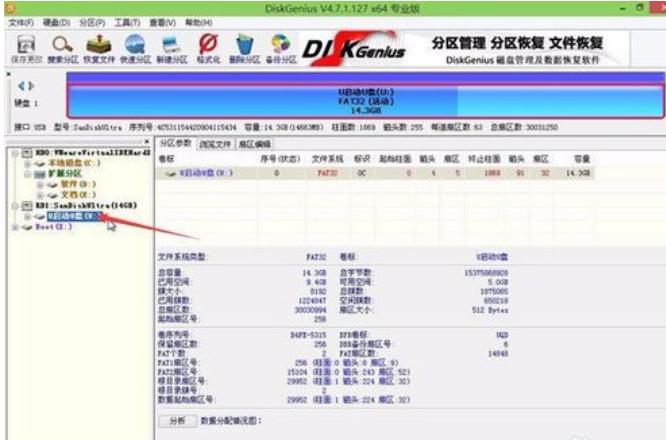
Task: Click the 起始柱面 column header
Action: (395, 159)
